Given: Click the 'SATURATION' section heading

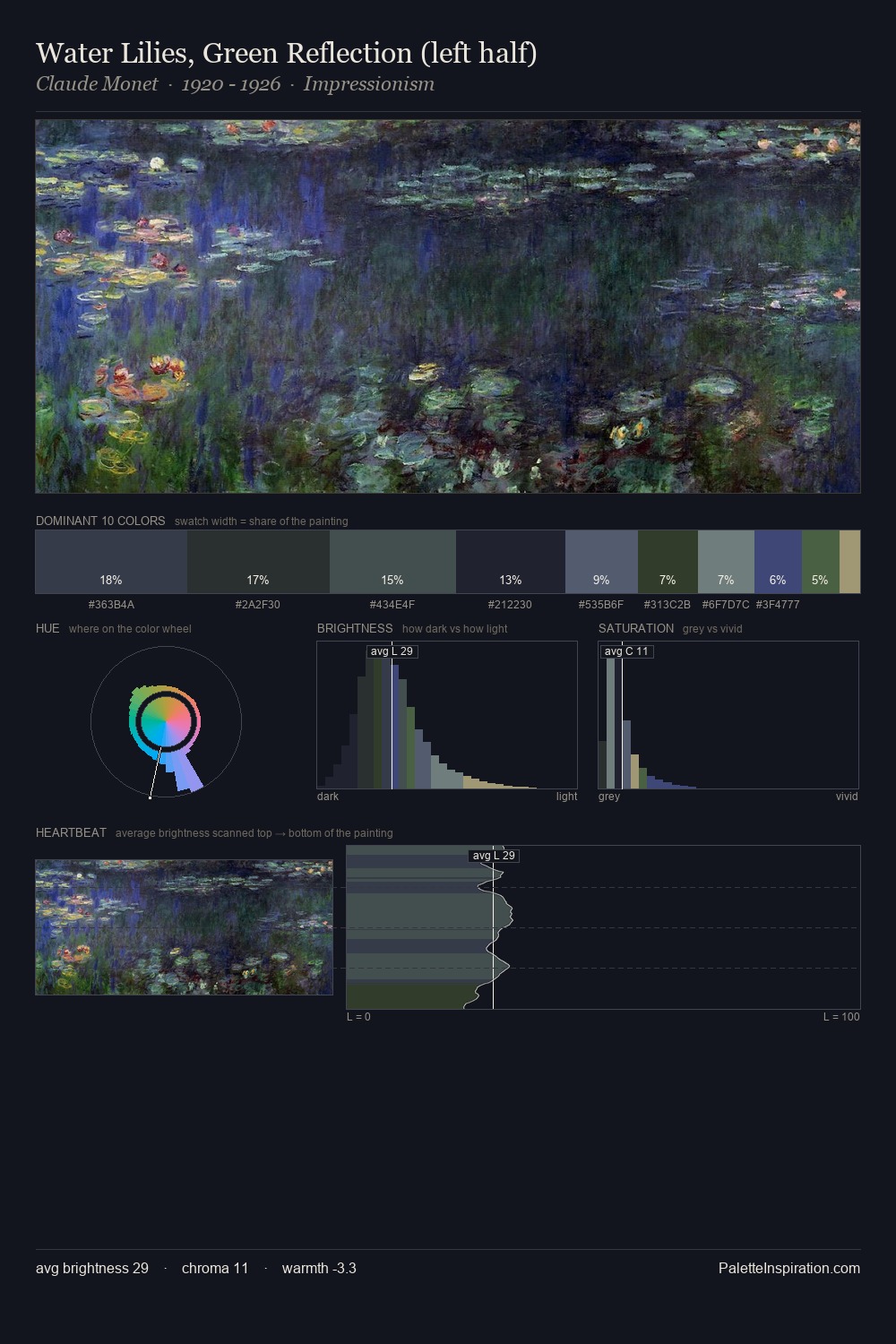Looking at the screenshot, I should tap(636, 628).
